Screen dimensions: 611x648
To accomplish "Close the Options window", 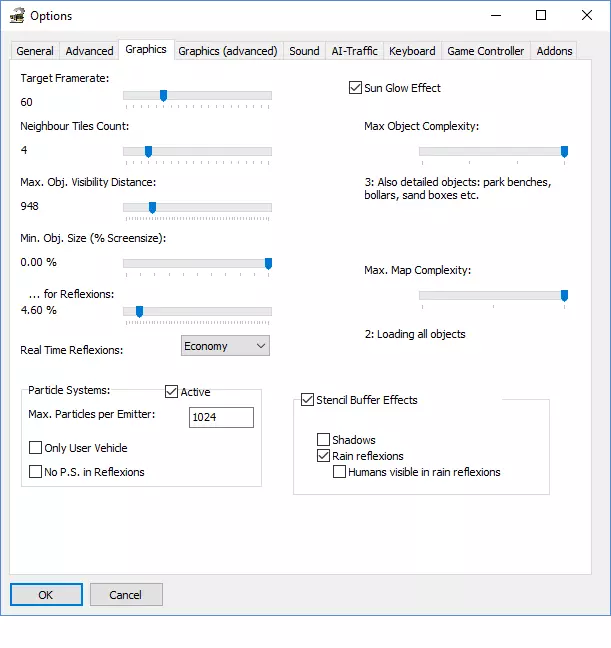I will click(x=587, y=16).
